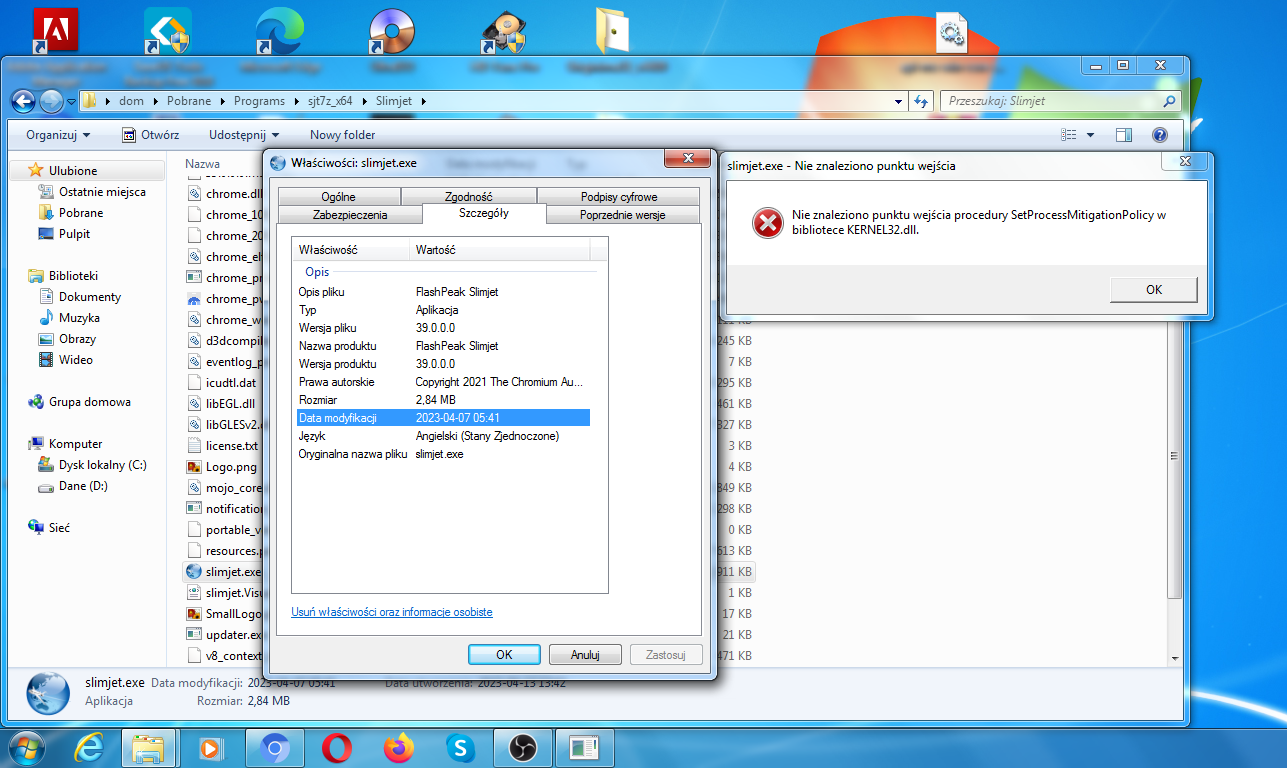Select icudtl.dat in the file list
This screenshot has height=768, width=1287.
click(223, 383)
